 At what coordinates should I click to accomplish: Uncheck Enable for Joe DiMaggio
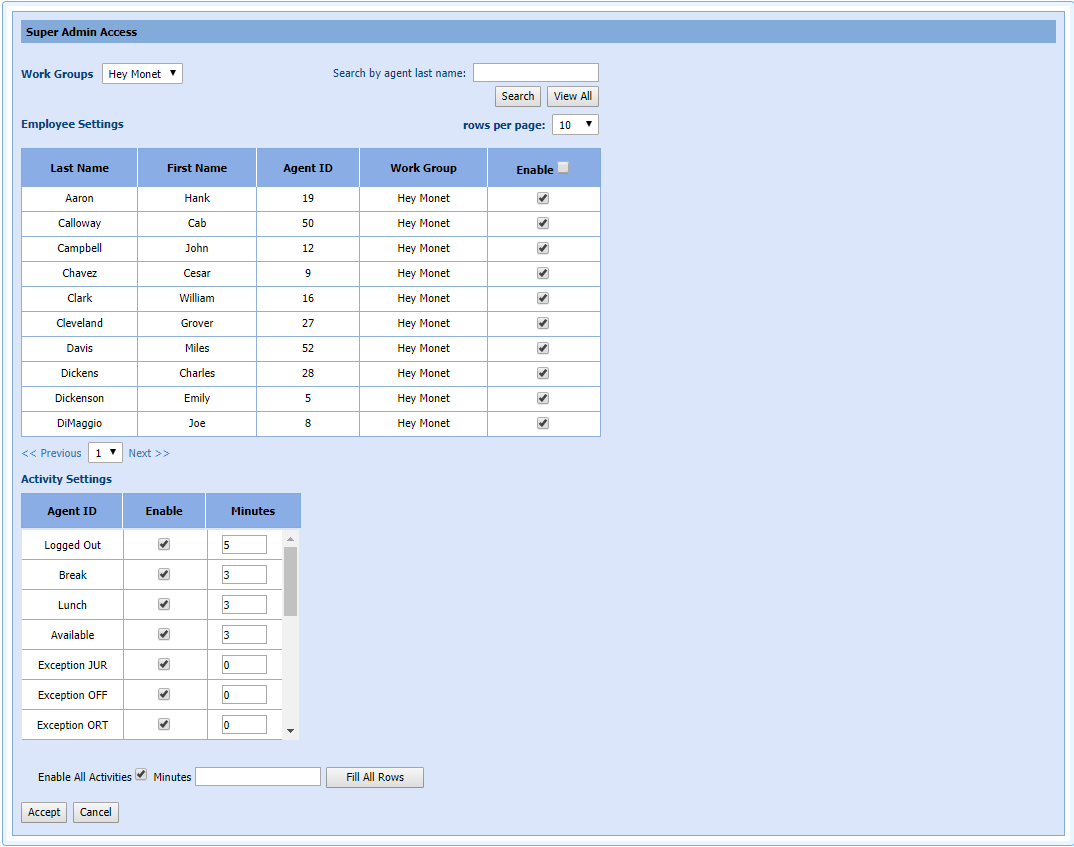543,423
